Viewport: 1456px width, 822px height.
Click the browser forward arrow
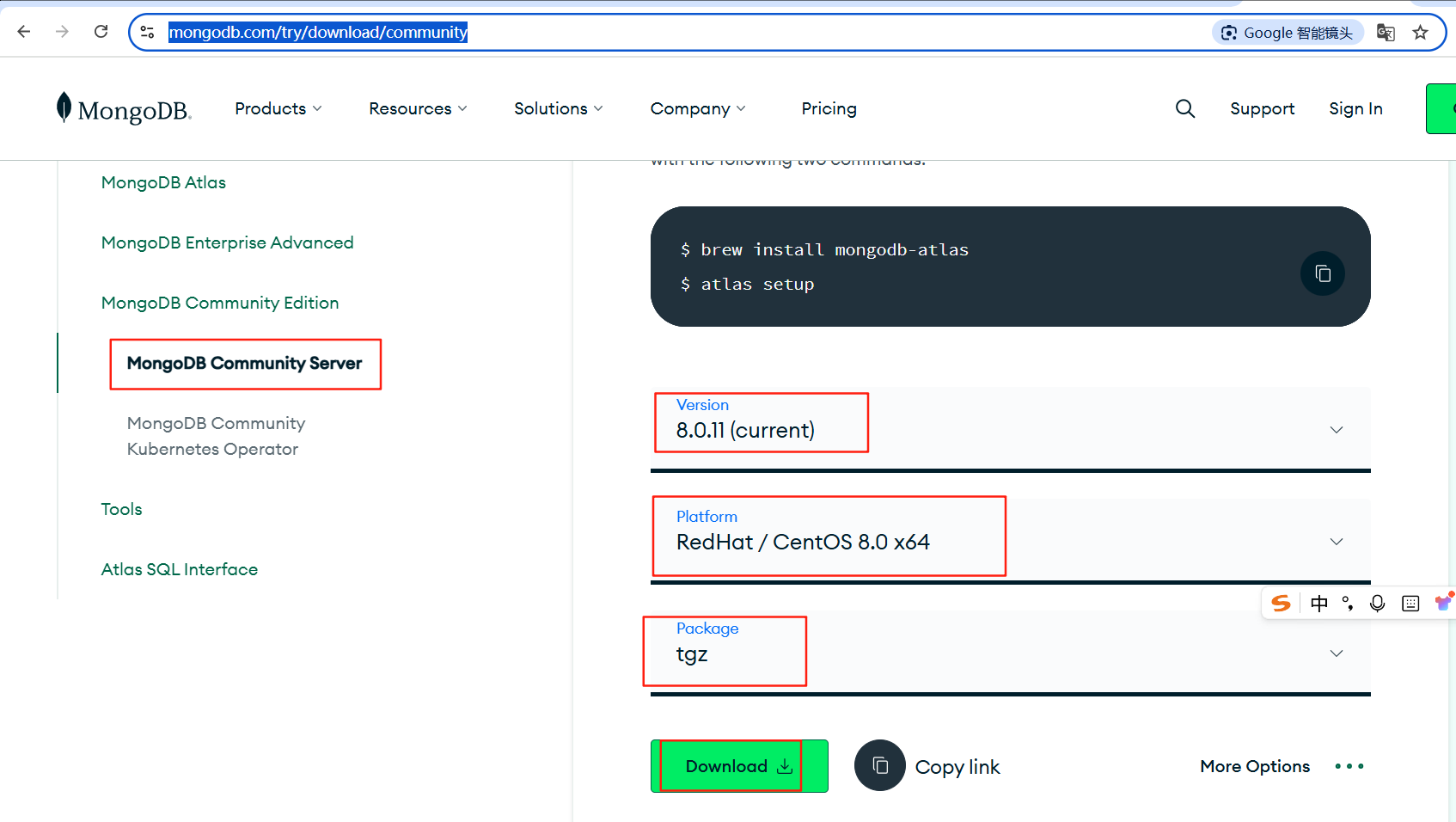click(62, 32)
